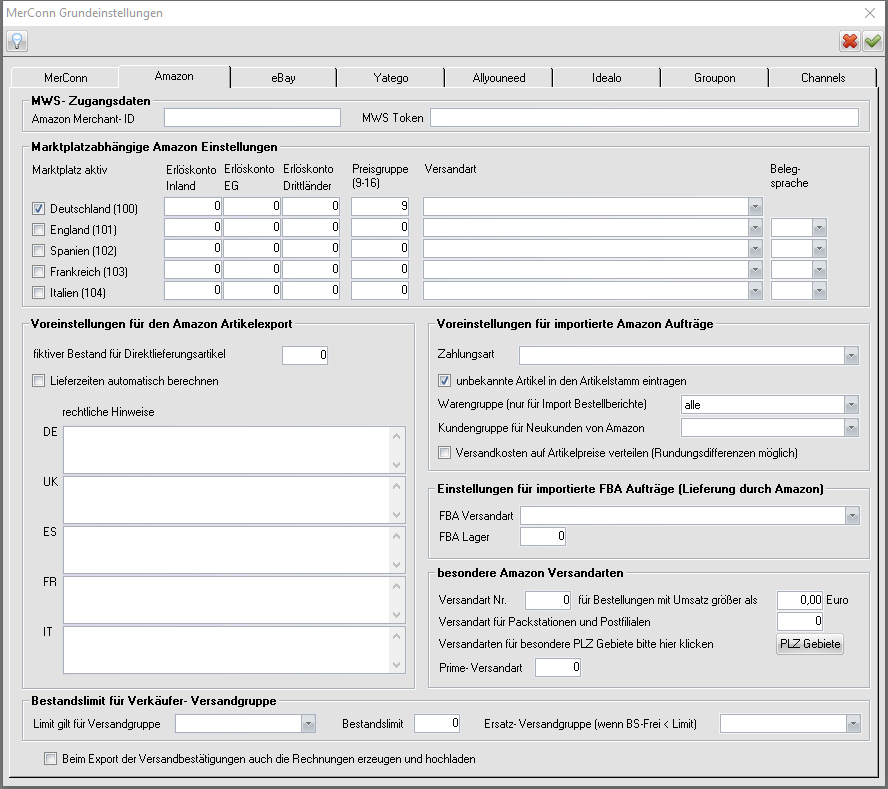The height and width of the screenshot is (789, 888).
Task: Click the DE rechtliche Hinweise text area
Action: coord(227,450)
